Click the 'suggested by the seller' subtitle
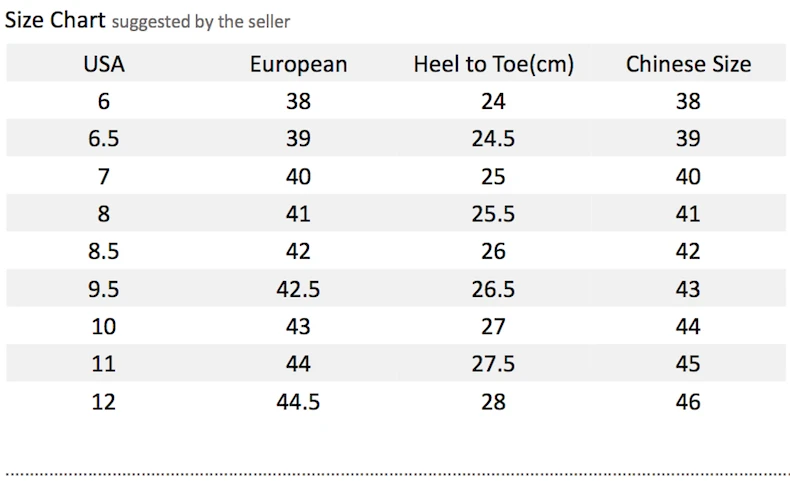 [201, 21]
